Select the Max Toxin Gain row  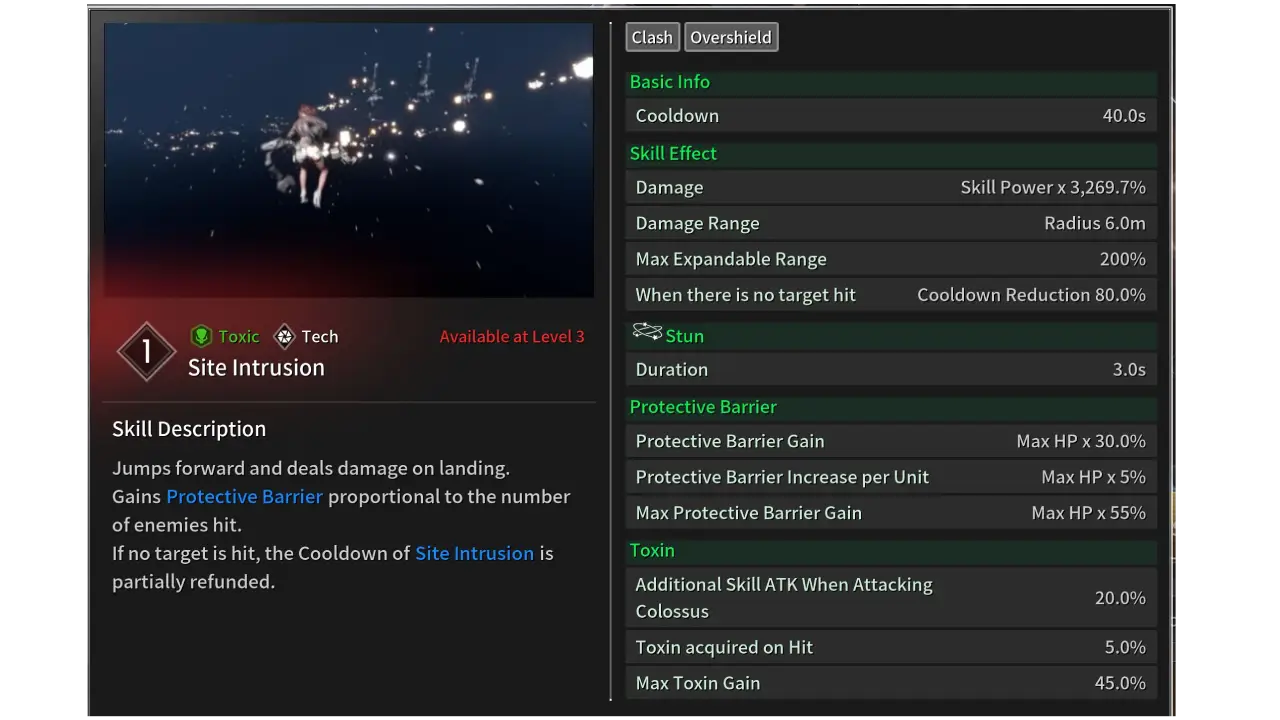(x=890, y=683)
